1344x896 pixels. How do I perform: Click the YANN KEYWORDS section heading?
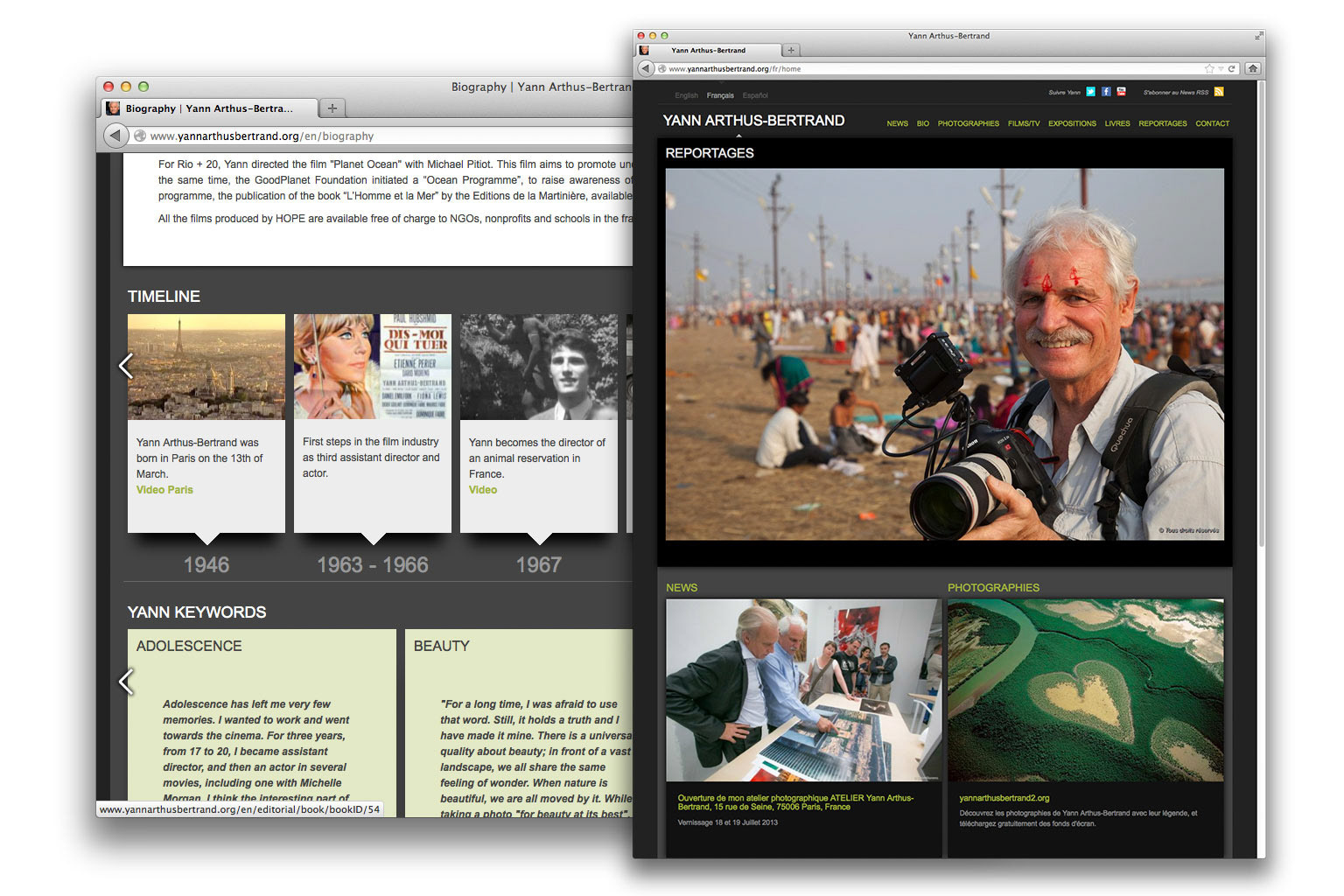point(197,612)
